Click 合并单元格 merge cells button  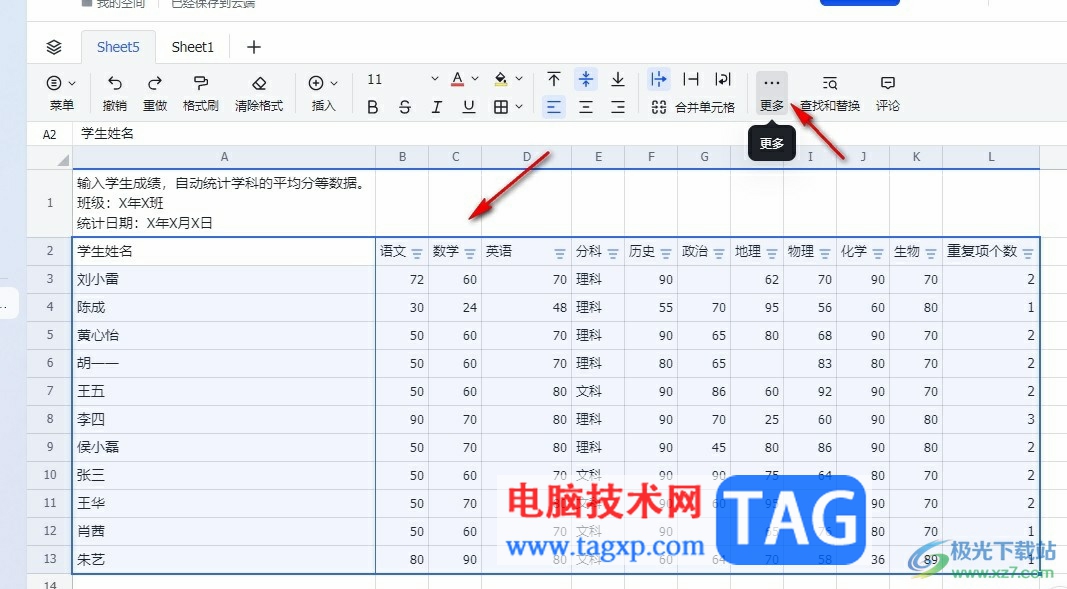[x=693, y=107]
